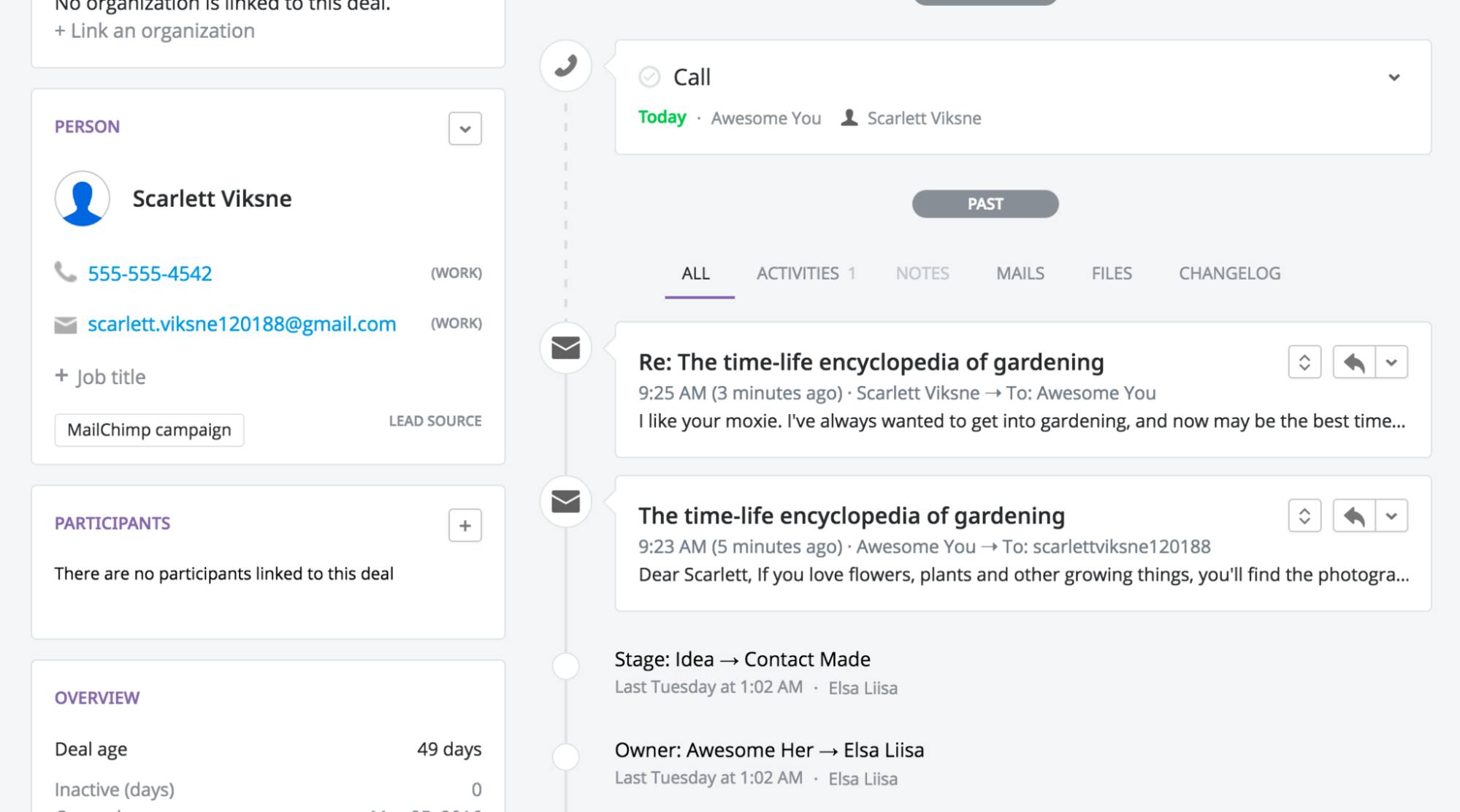Toggle the completed checkmark on Call activity
1460x812 pixels.
pyautogui.click(x=649, y=75)
